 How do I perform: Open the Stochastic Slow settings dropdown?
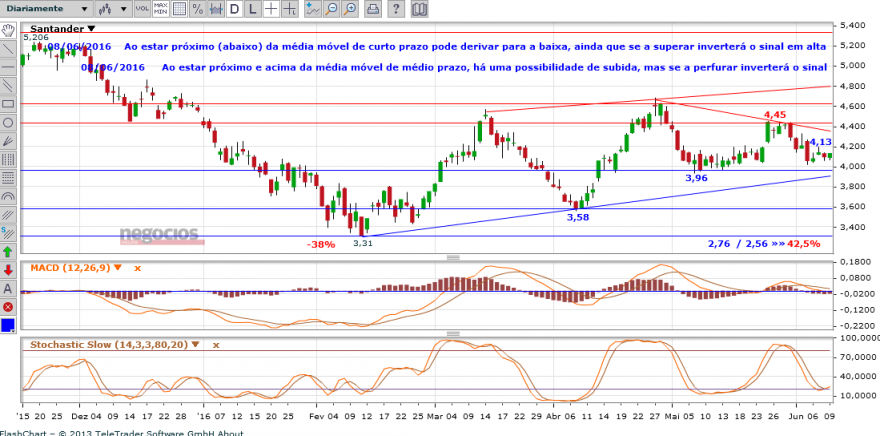tap(195, 345)
